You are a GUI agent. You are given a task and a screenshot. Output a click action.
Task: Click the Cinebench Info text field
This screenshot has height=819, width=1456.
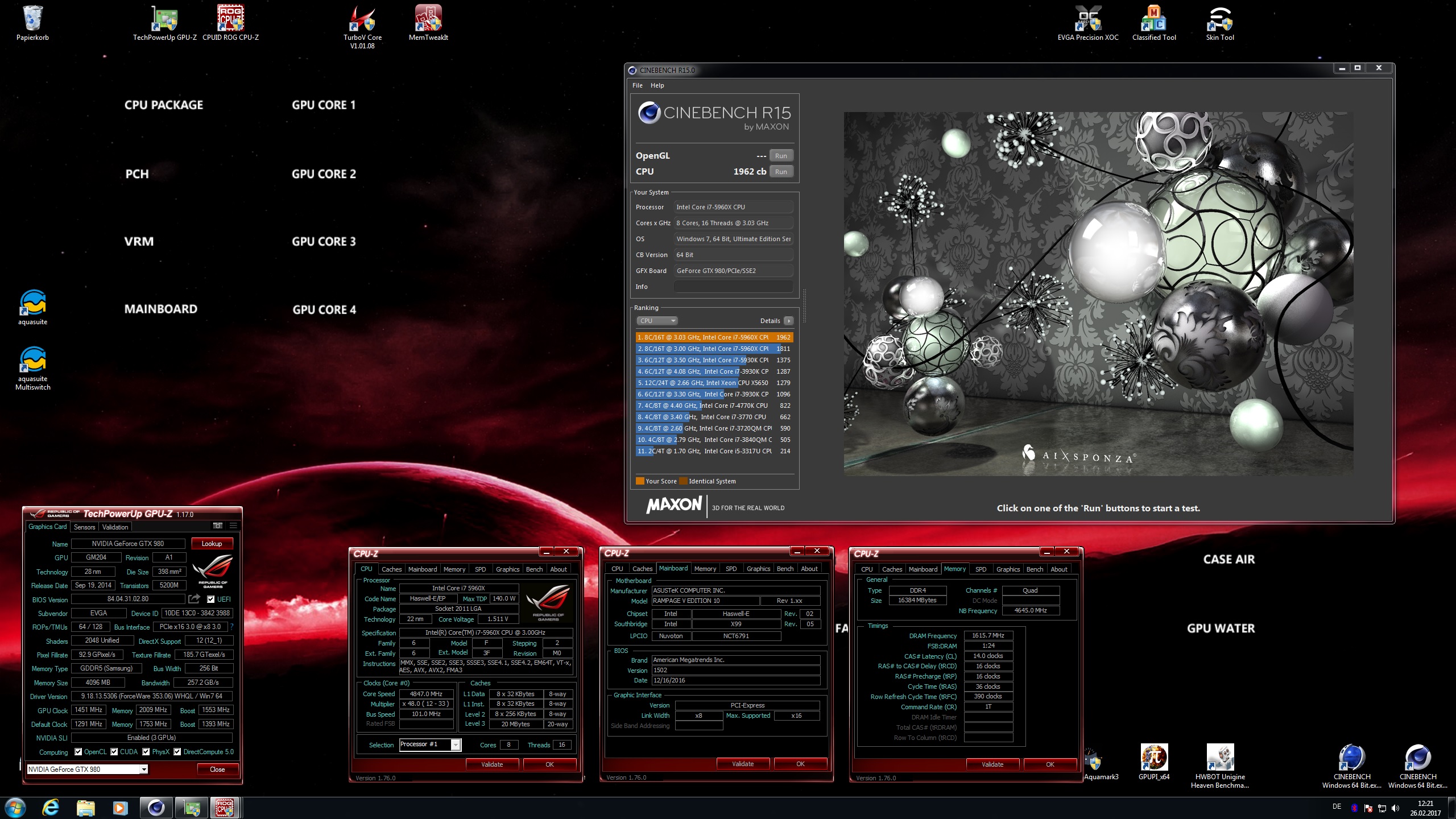coord(734,287)
